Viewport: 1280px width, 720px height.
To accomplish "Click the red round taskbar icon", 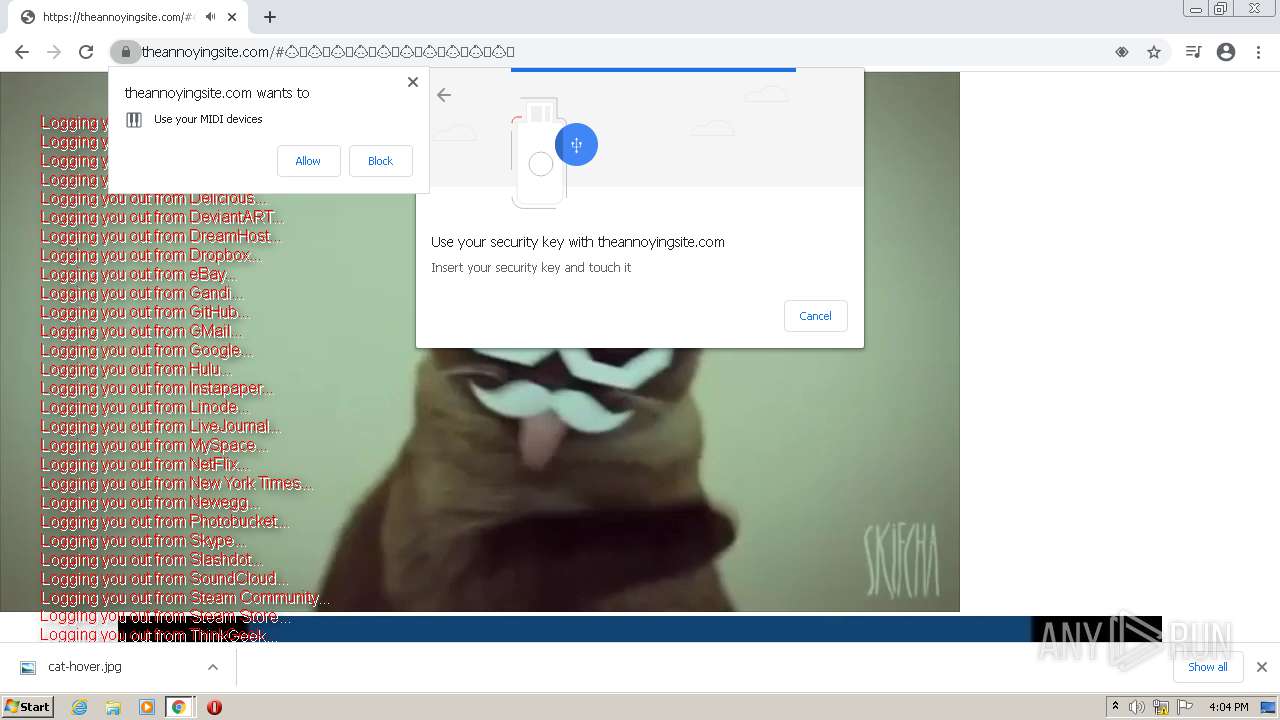I will click(x=214, y=707).
